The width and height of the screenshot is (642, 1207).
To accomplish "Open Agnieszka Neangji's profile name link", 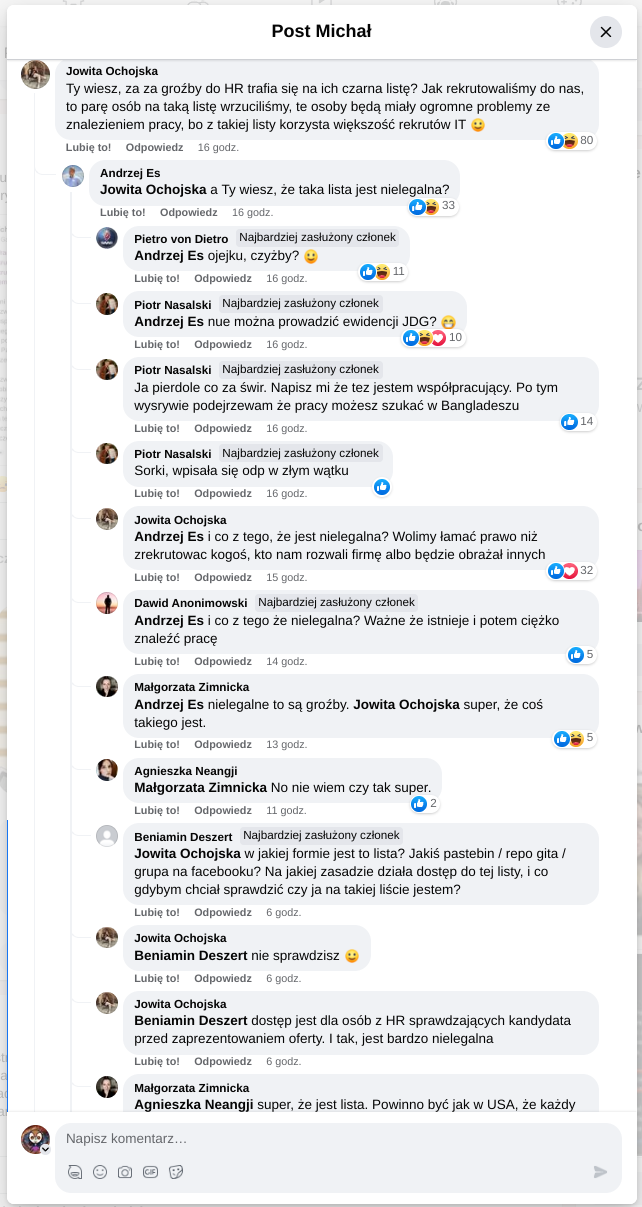I will tap(186, 771).
